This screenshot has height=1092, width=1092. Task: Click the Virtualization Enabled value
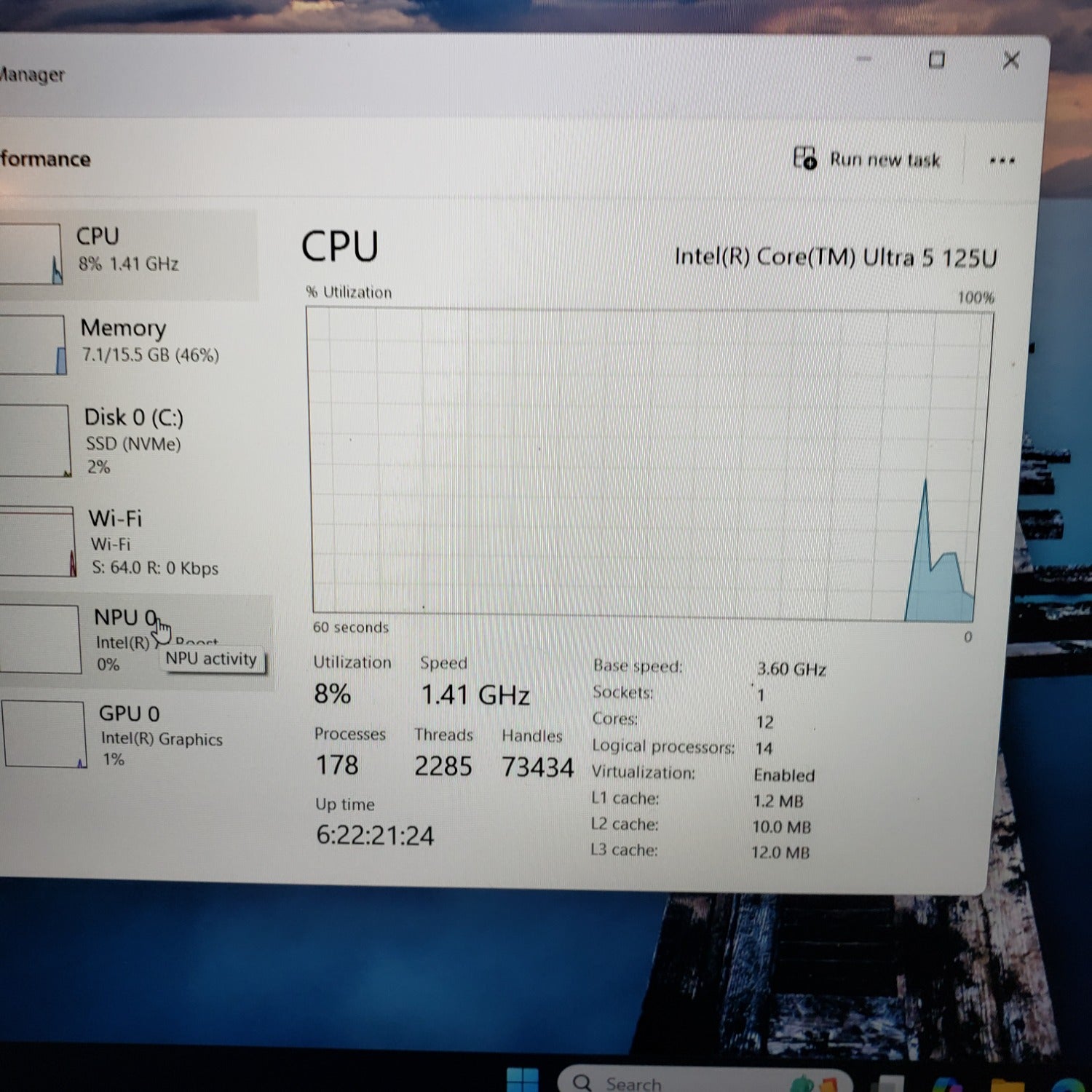784,775
